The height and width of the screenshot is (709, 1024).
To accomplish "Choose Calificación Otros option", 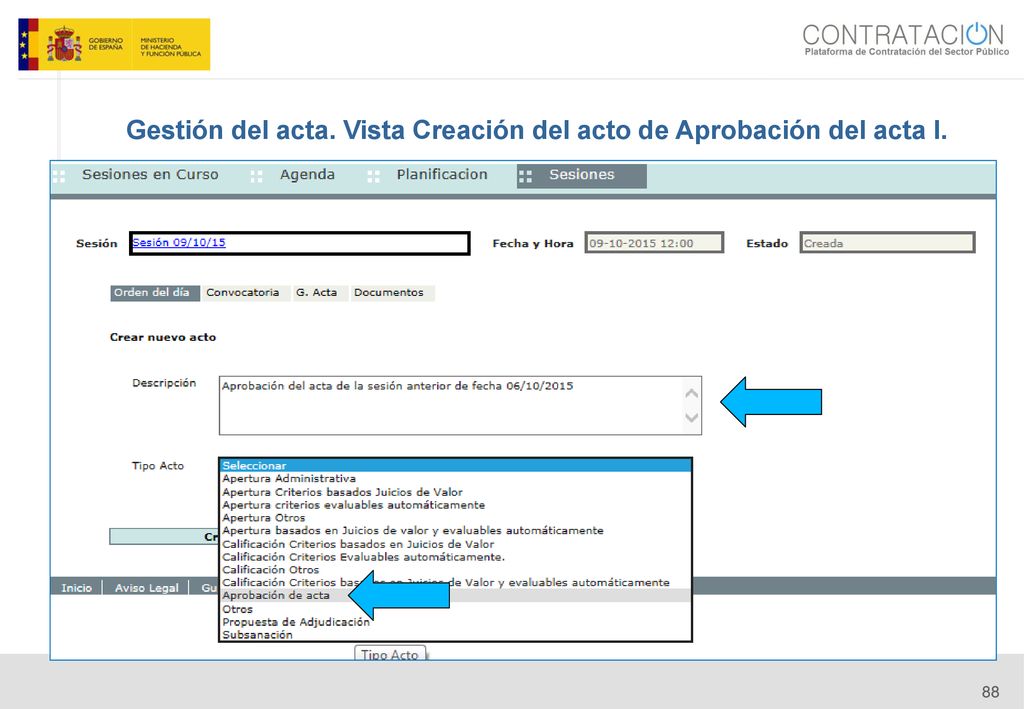I will point(455,570).
